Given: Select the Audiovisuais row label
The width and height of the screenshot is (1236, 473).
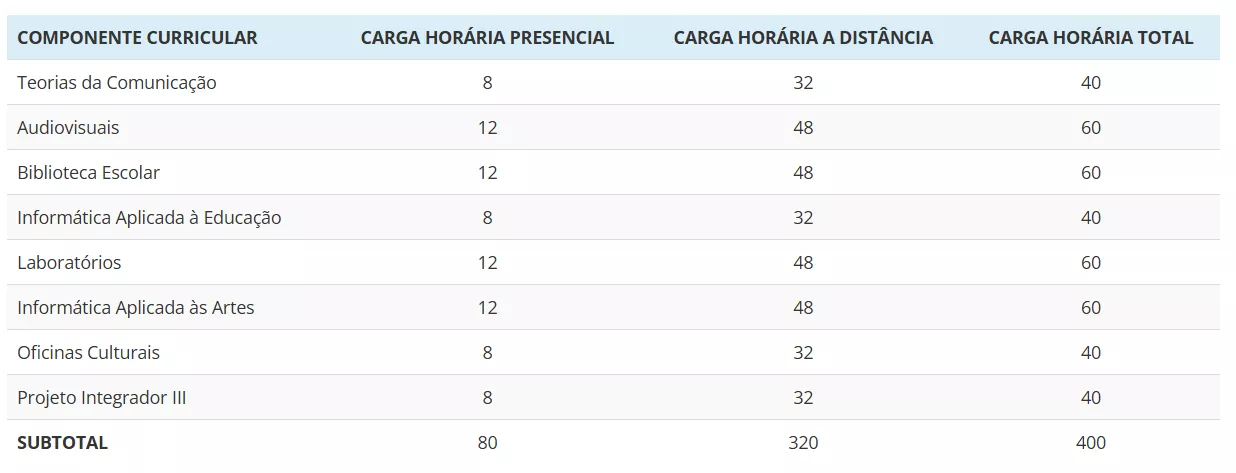Looking at the screenshot, I should click(x=68, y=128).
